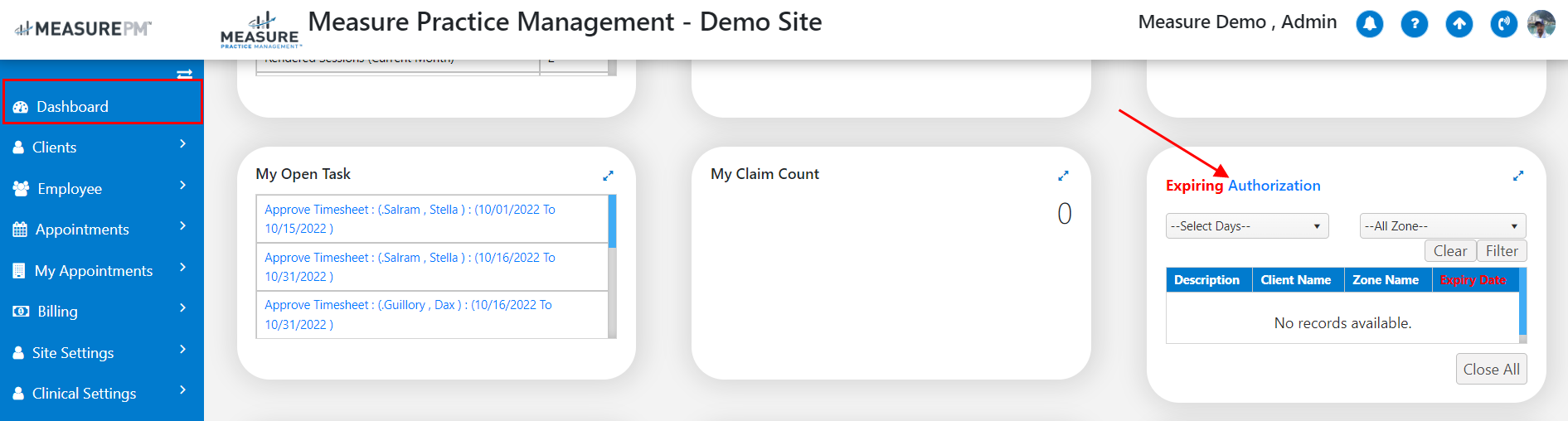Click the Appointments calendar icon
1568x421 pixels.
tap(20, 230)
